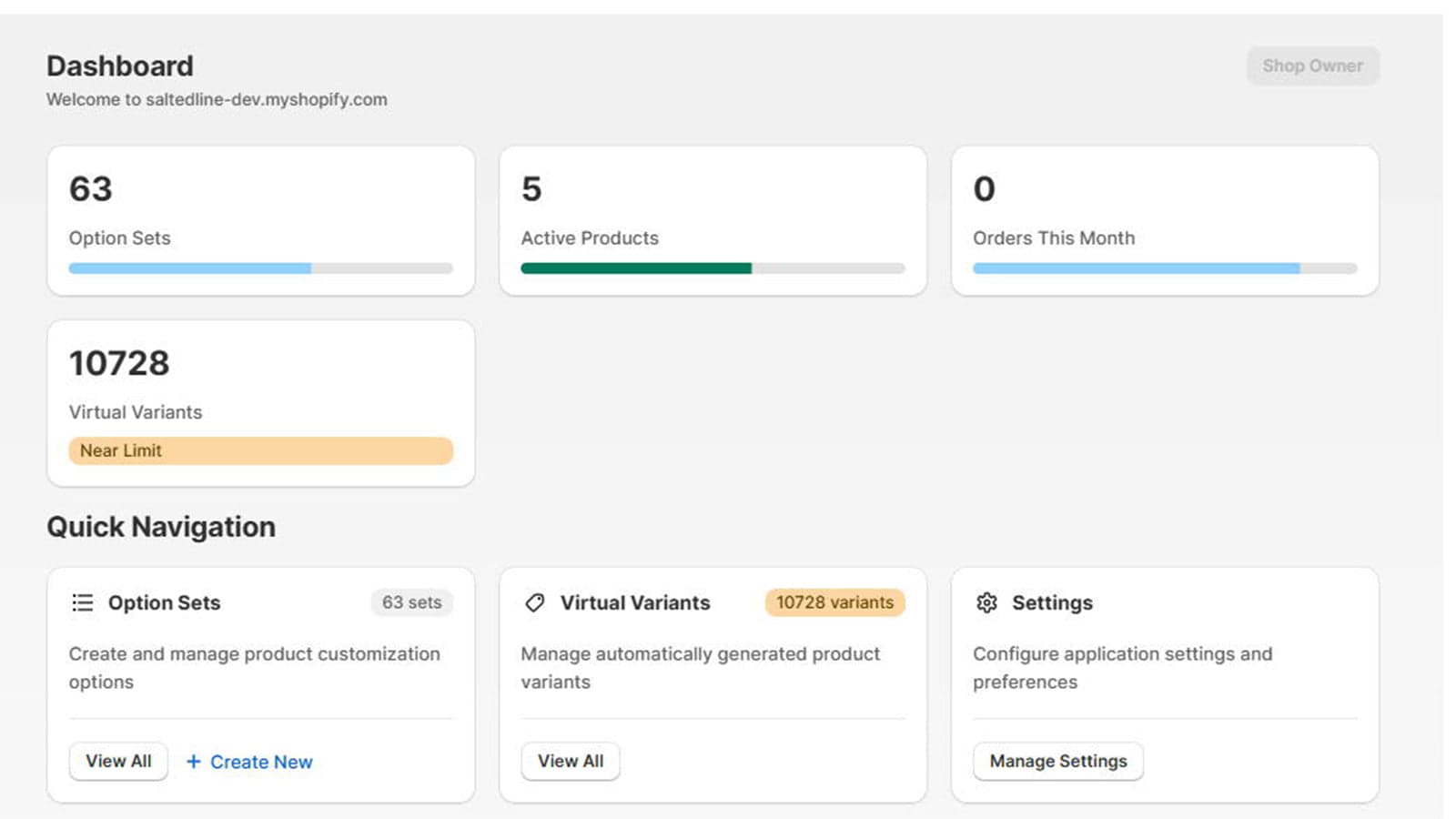This screenshot has height=819, width=1456.
Task: Click the Manage Settings button
Action: (x=1058, y=761)
